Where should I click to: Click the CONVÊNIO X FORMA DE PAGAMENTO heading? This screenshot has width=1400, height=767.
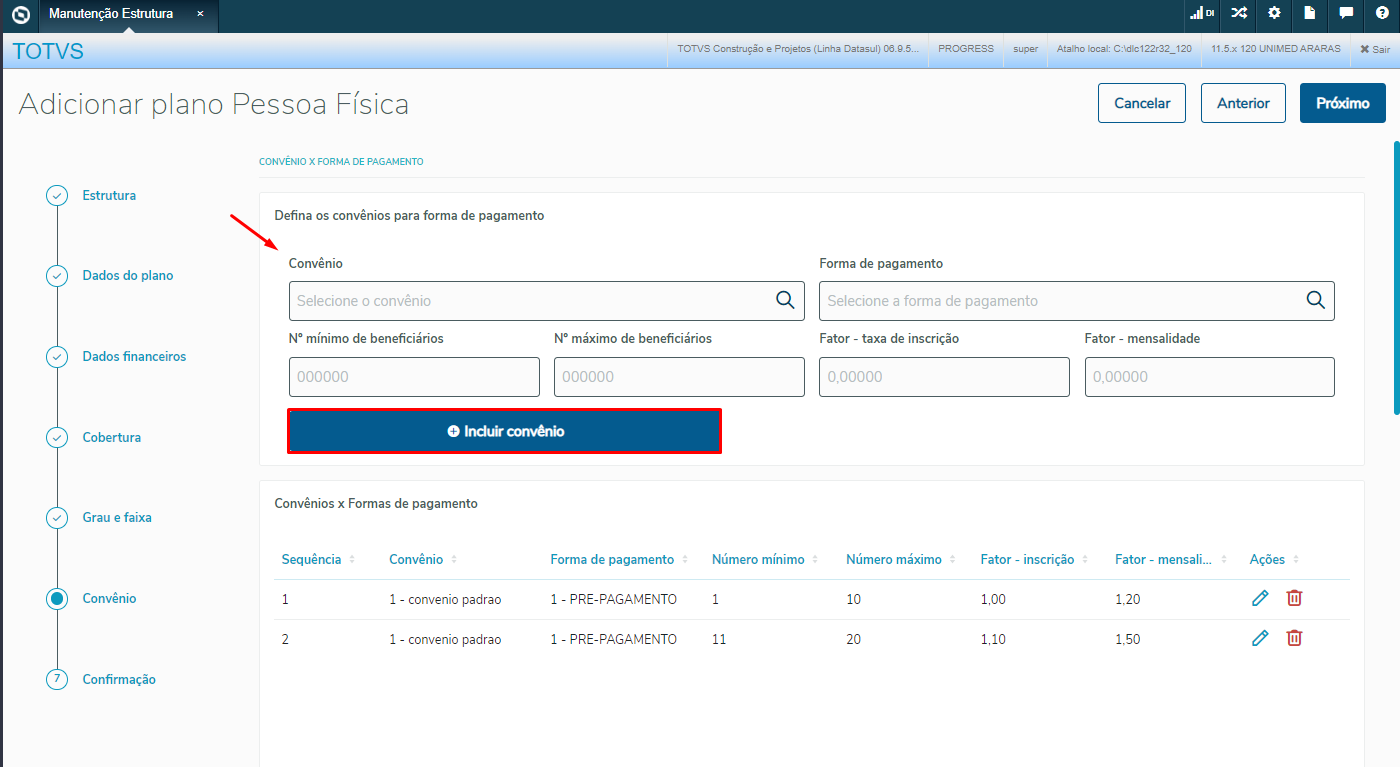[x=341, y=161]
